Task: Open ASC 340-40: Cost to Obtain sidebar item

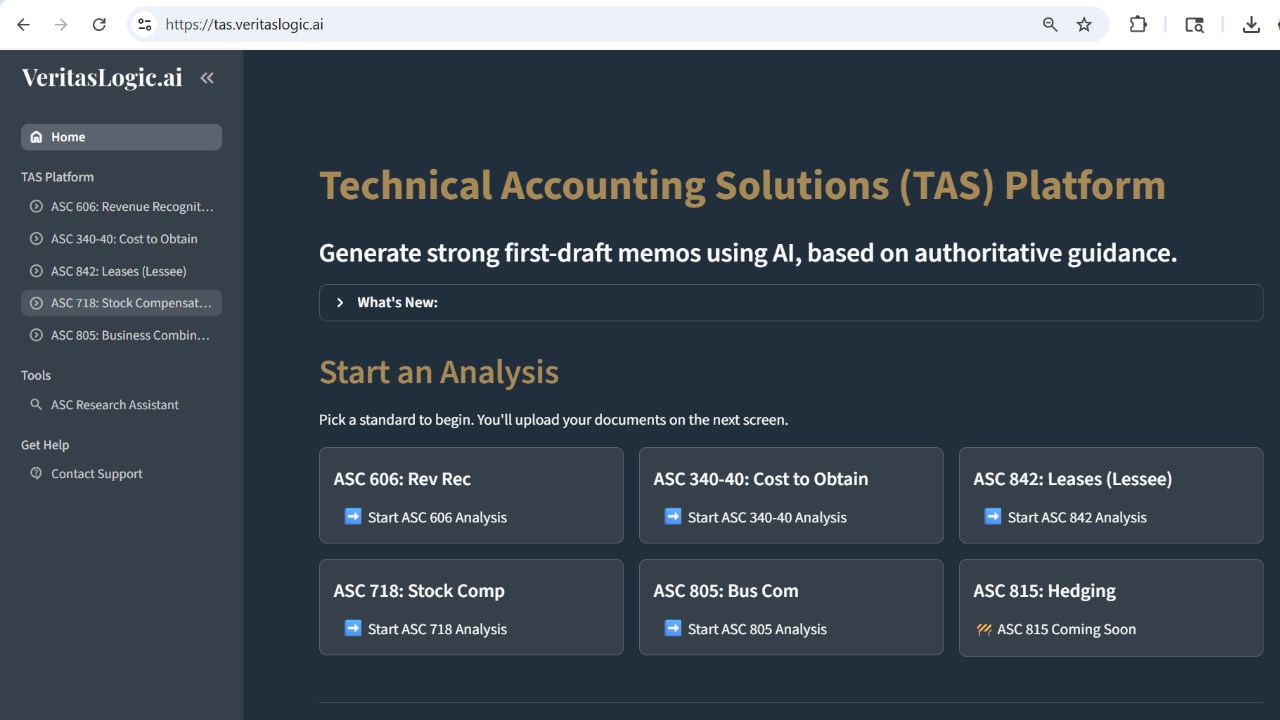Action: click(x=121, y=239)
